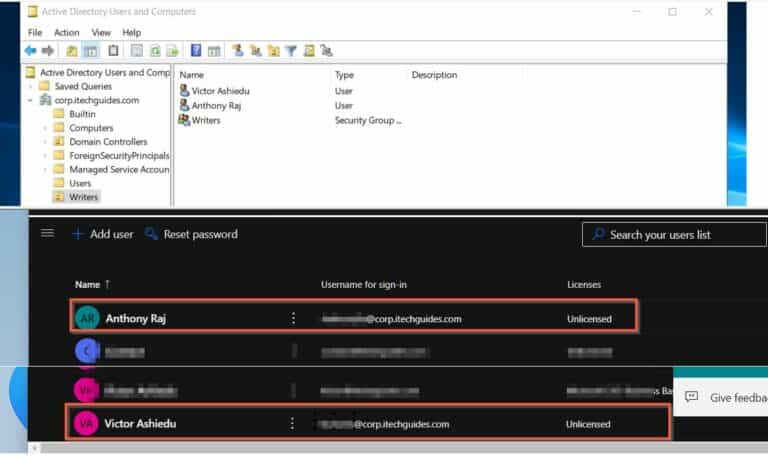This screenshot has height=457, width=768.
Task: Click the Licenses column header
Action: [x=584, y=285]
